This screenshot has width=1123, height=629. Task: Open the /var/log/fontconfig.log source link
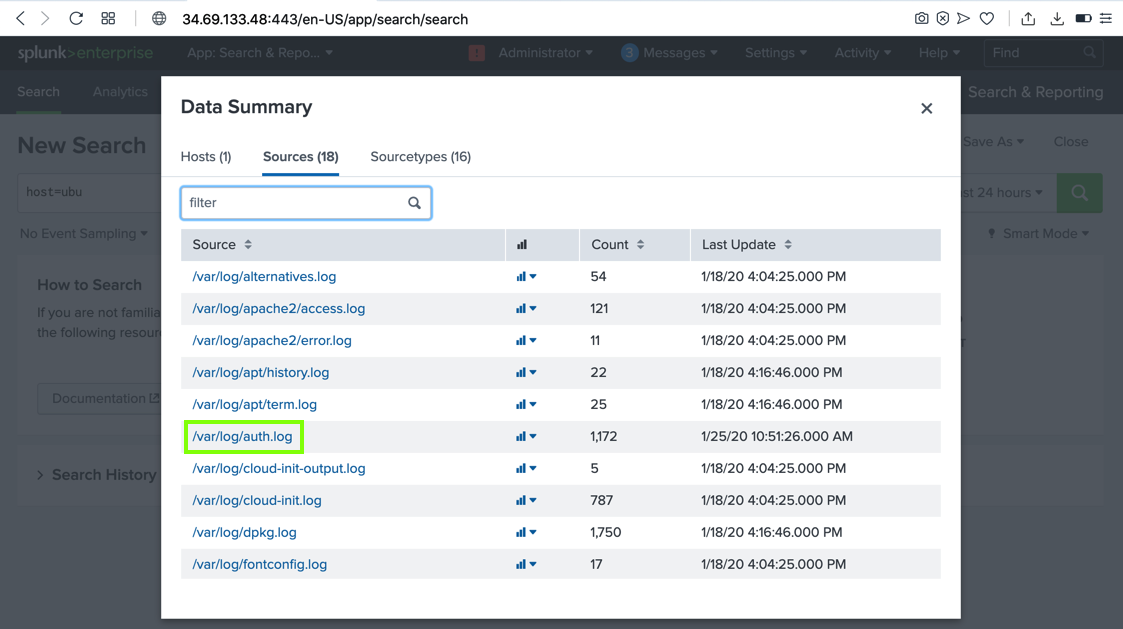[259, 565]
